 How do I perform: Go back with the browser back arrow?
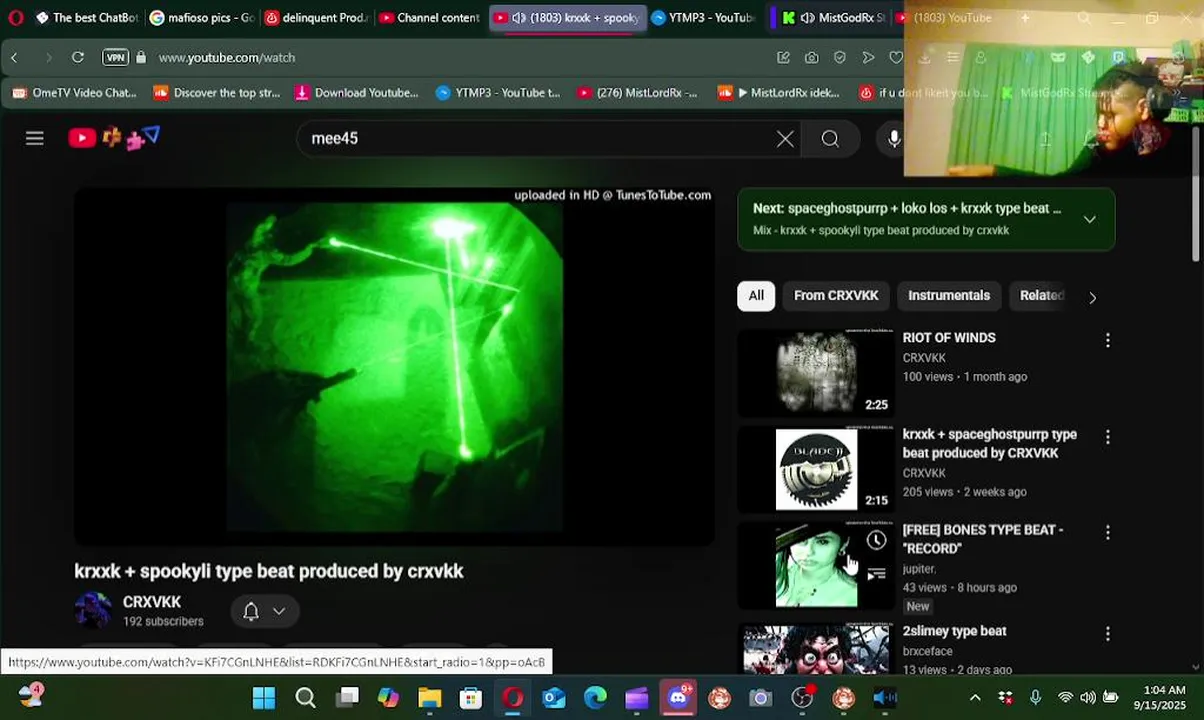[x=14, y=58]
